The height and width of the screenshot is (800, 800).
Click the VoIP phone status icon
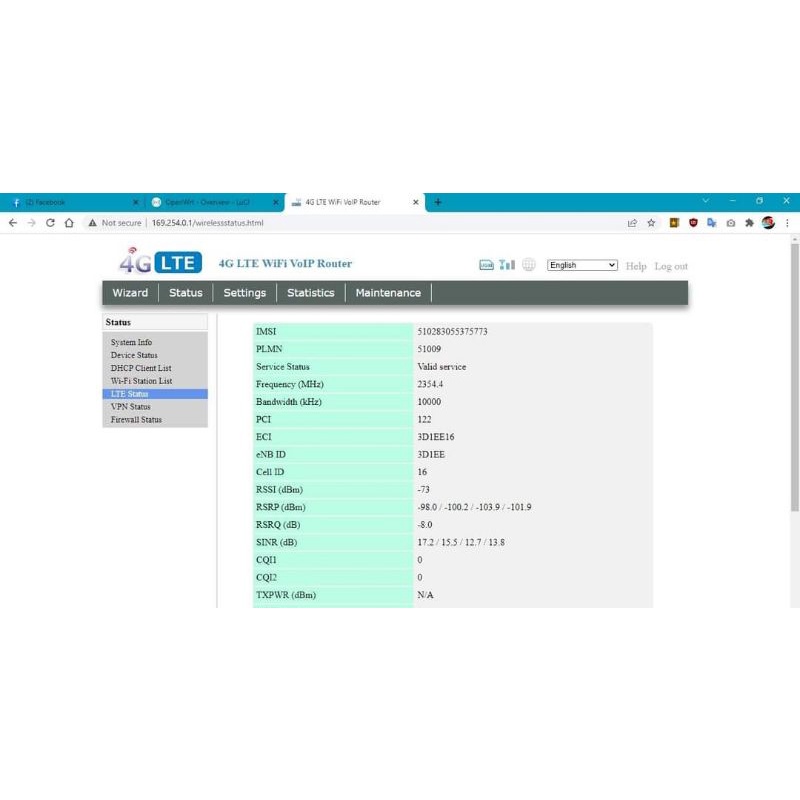(x=487, y=264)
